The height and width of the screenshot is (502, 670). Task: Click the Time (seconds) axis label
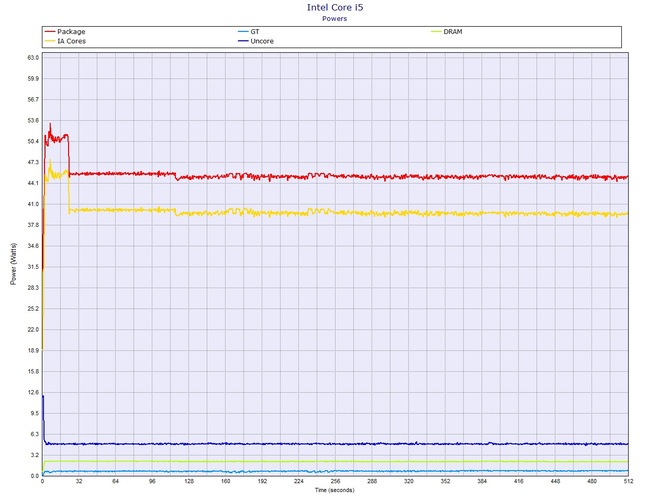(335, 490)
